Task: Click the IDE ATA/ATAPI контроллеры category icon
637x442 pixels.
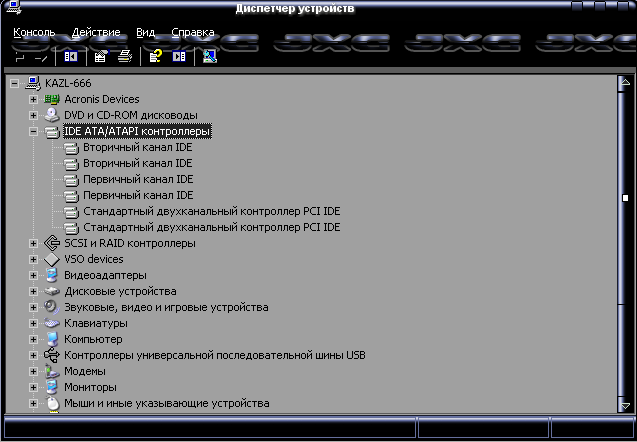Action: pos(52,132)
